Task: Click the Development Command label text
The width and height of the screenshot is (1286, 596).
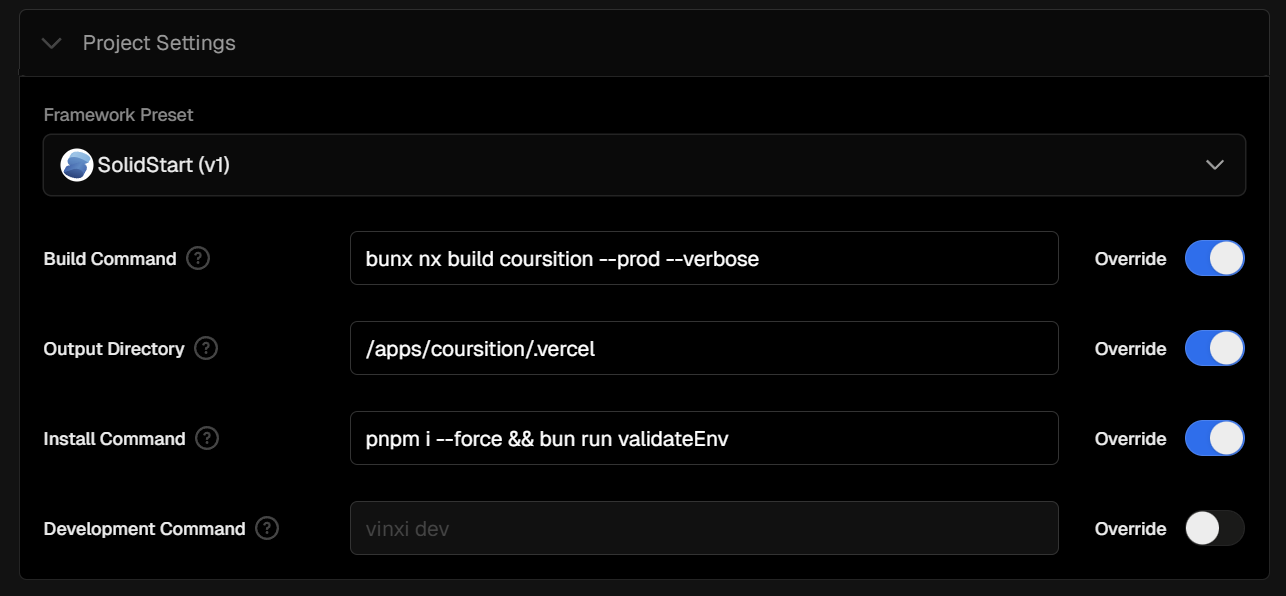Action: tap(145, 529)
